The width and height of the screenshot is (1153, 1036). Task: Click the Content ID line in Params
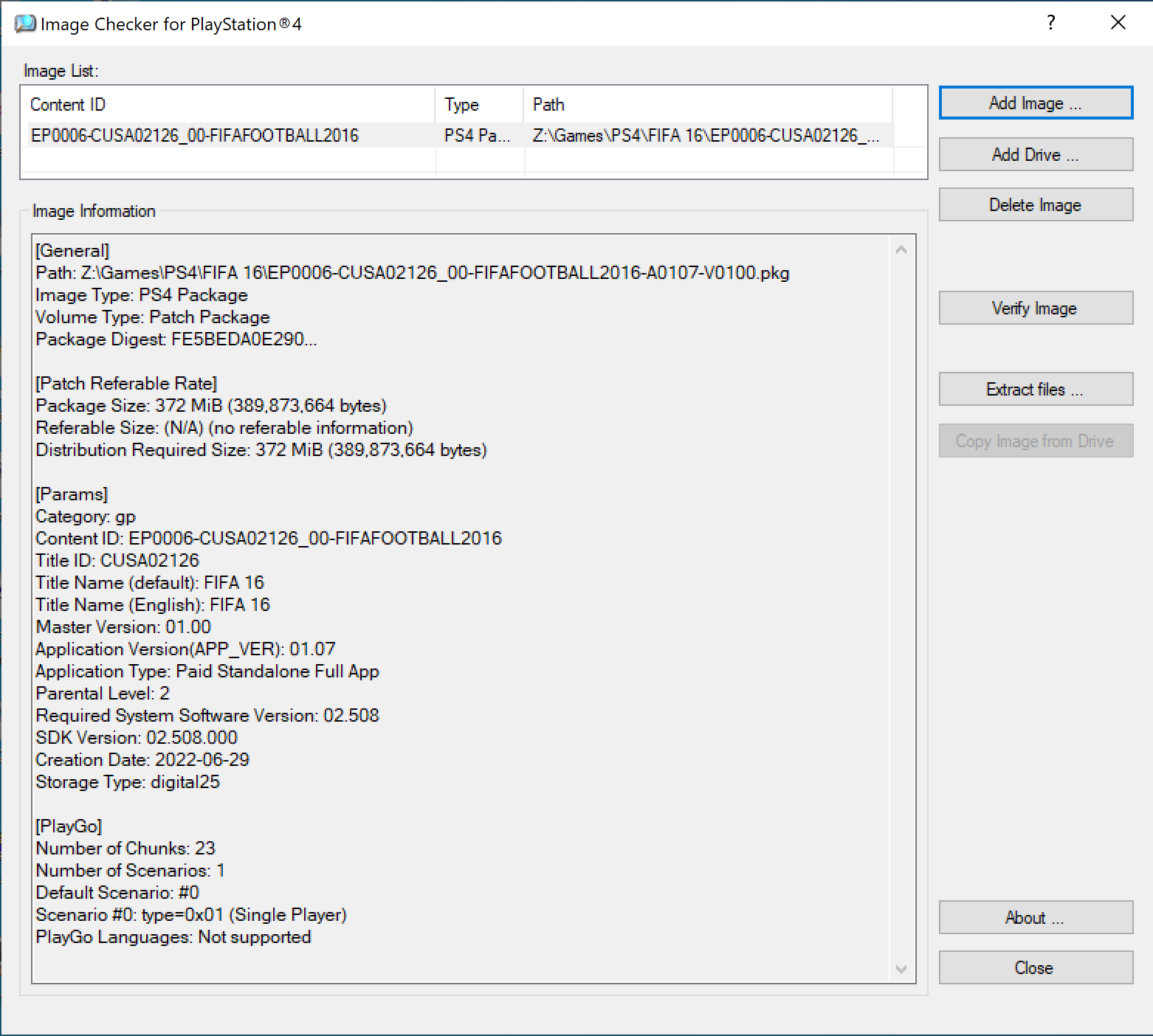click(269, 539)
